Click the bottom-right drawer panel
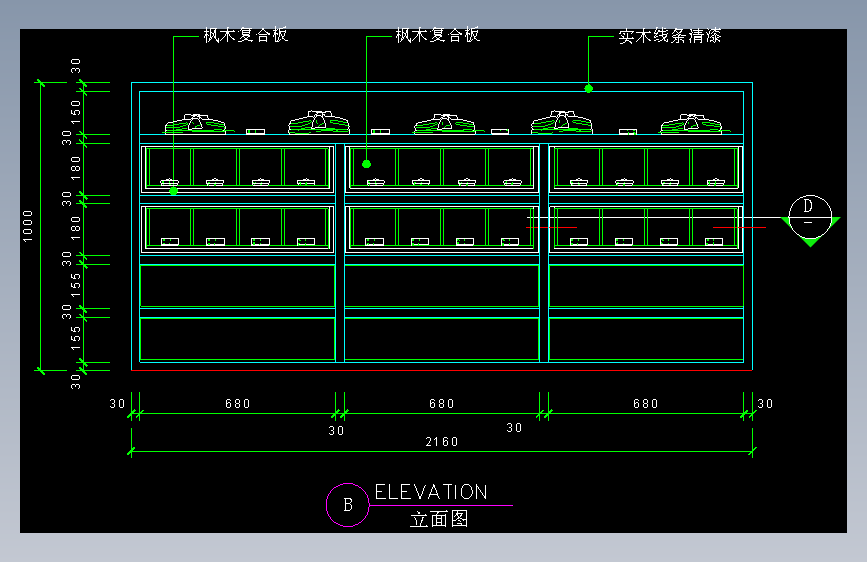Image resolution: width=867 pixels, height=562 pixels. click(x=646, y=339)
